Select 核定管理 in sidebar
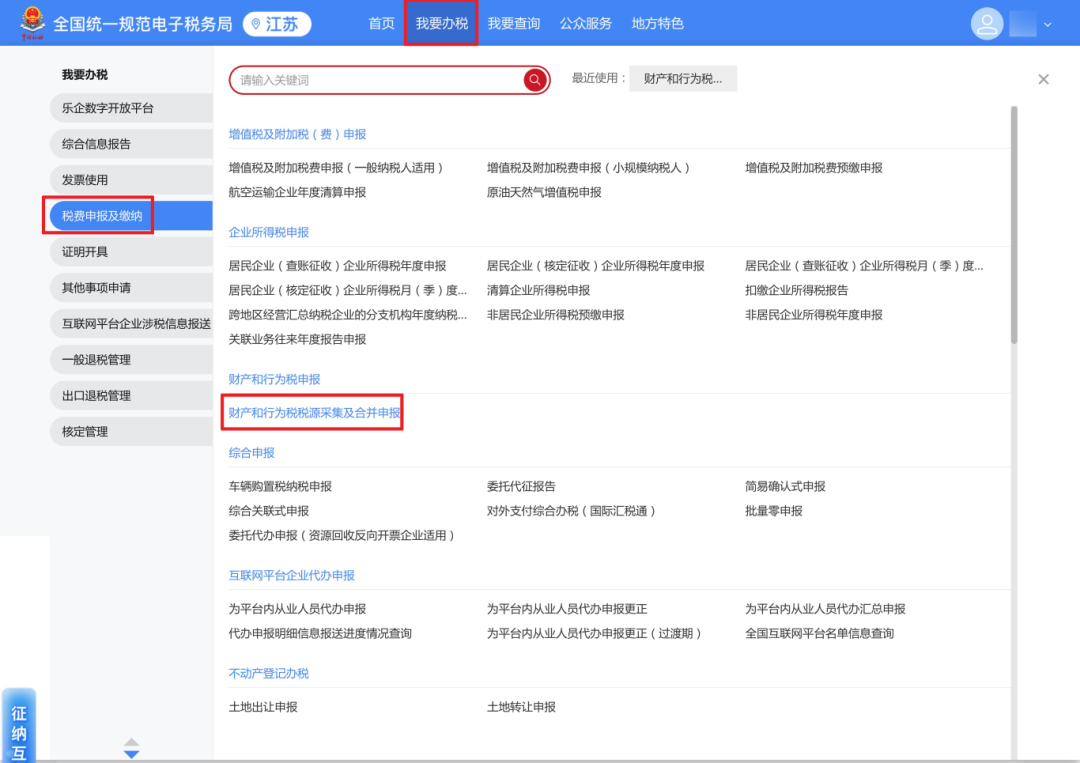Image resolution: width=1080 pixels, height=763 pixels. 132,431
